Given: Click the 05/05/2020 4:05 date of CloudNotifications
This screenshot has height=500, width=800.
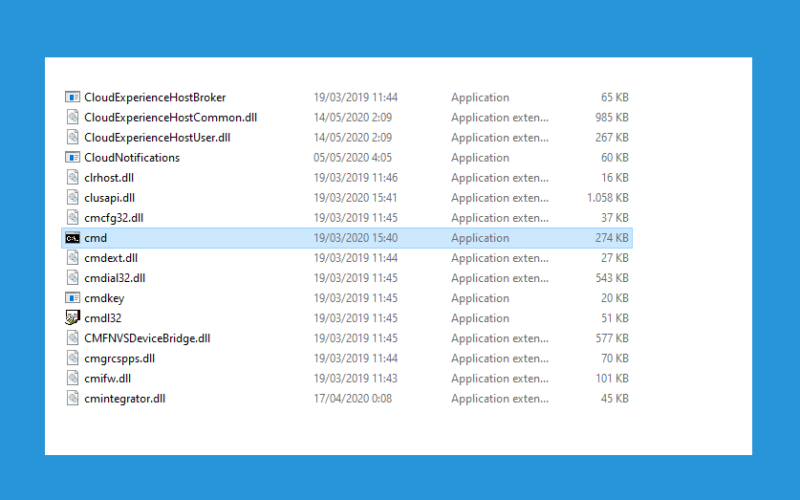Looking at the screenshot, I should (353, 157).
